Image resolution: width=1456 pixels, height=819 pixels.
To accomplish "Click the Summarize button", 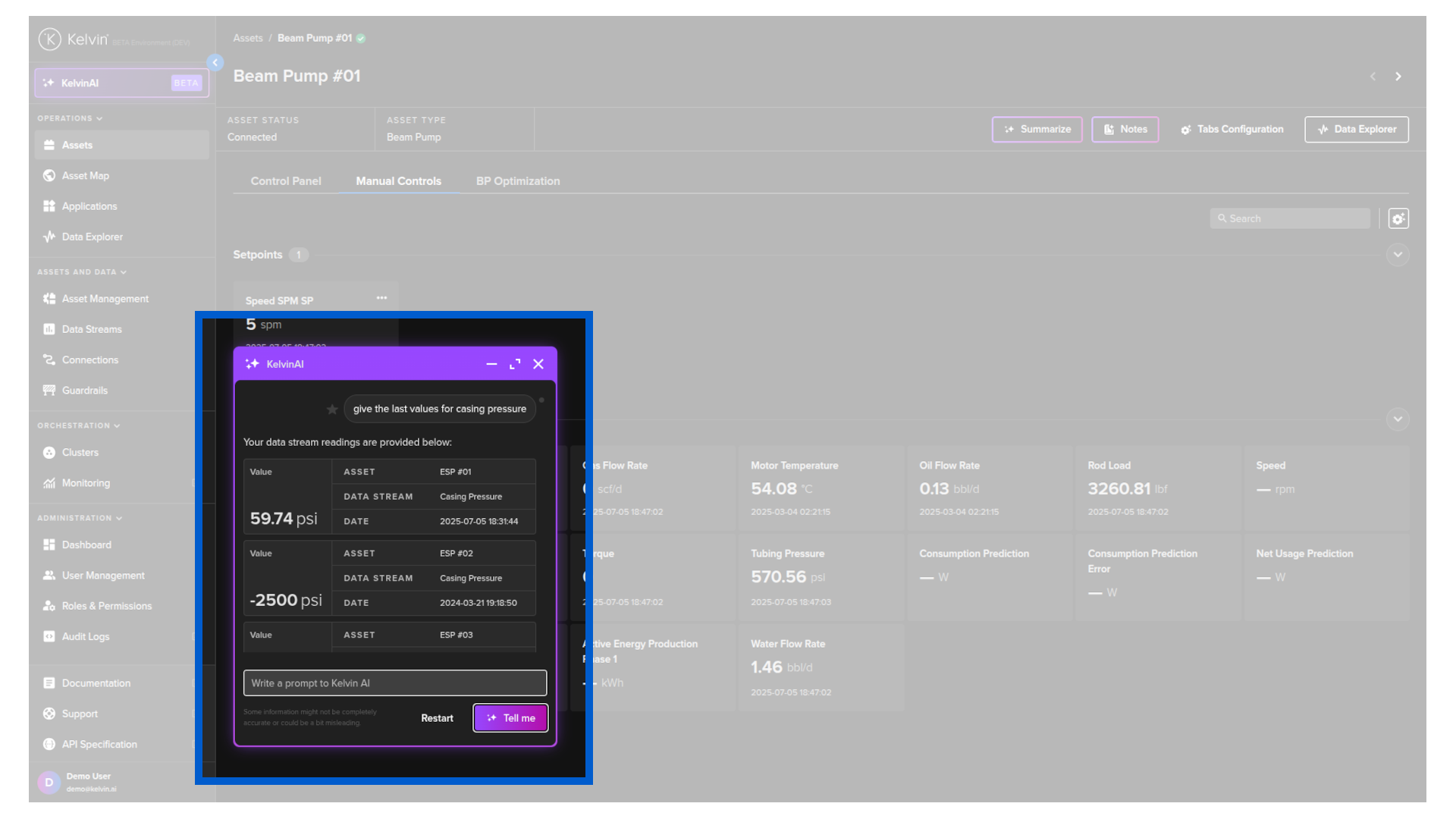I will tap(1037, 130).
